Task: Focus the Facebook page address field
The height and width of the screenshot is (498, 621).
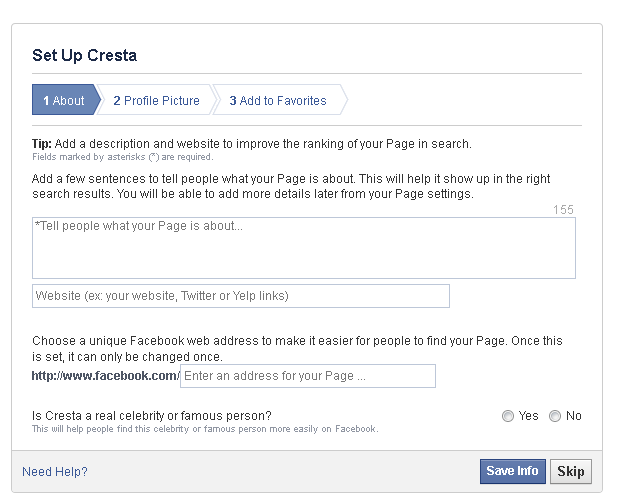Action: coord(308,376)
